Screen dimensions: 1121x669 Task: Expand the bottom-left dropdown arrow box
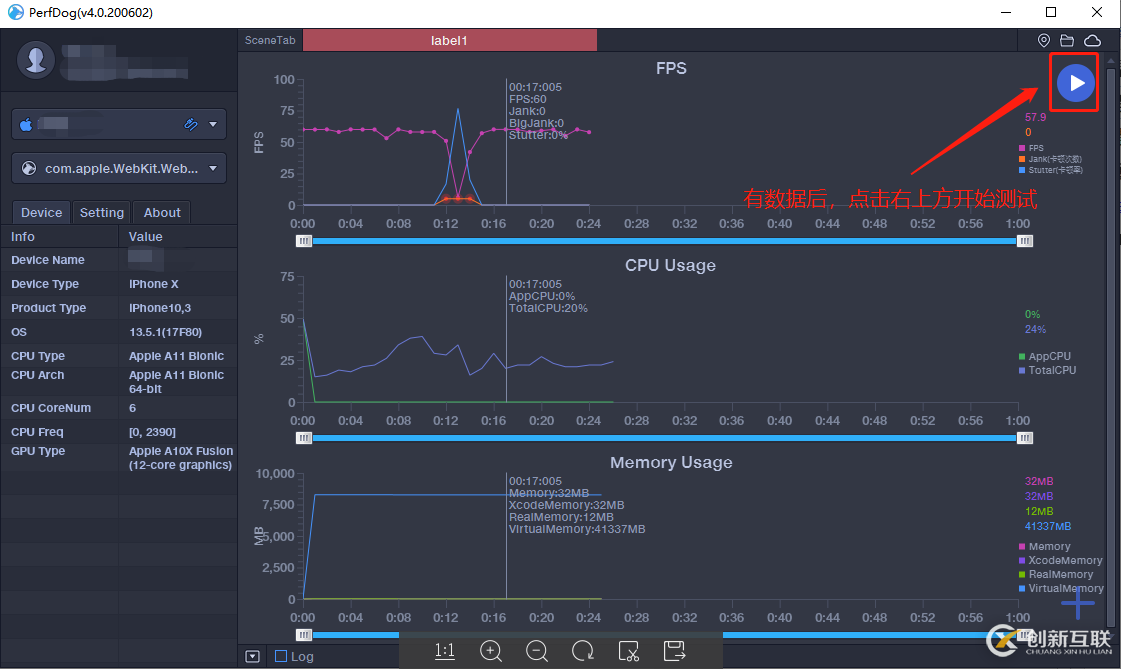(252, 656)
